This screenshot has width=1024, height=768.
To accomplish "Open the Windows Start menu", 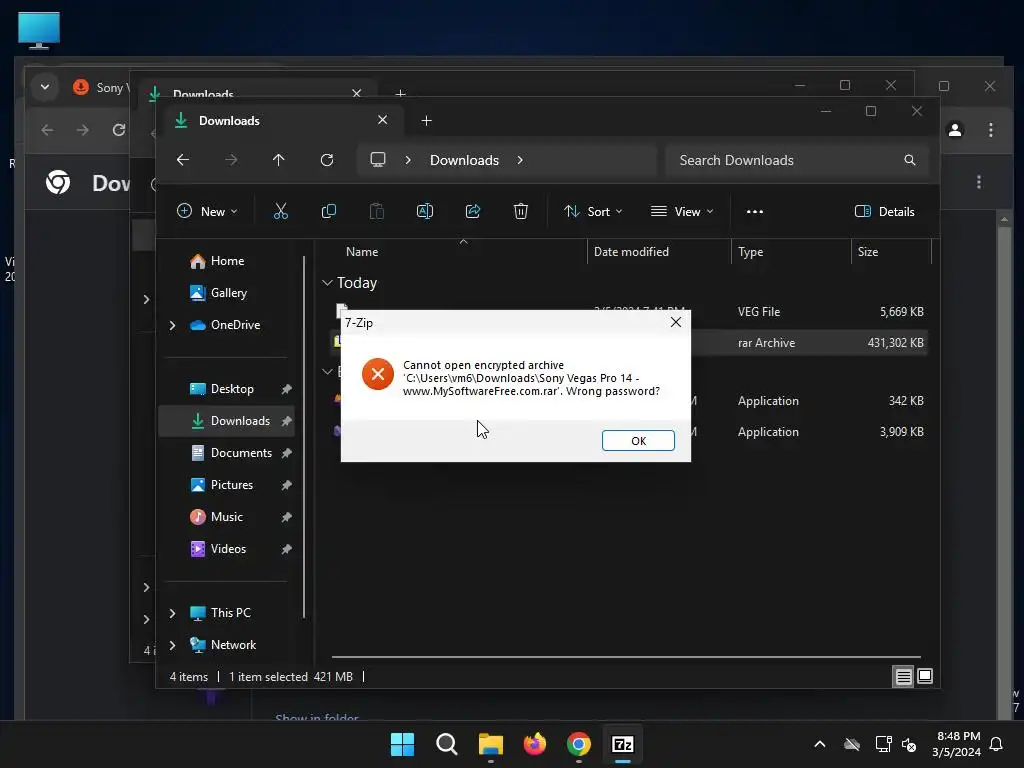I will click(x=402, y=744).
